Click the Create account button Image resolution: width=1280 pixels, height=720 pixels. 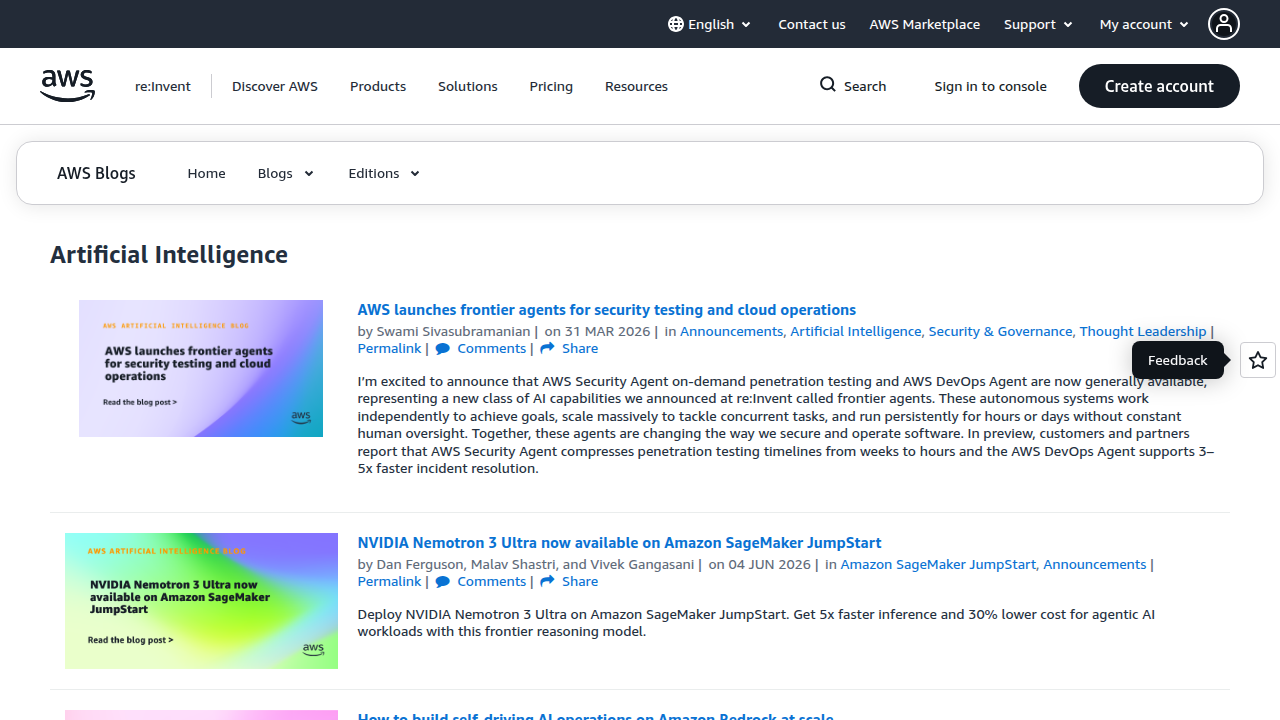[1159, 86]
